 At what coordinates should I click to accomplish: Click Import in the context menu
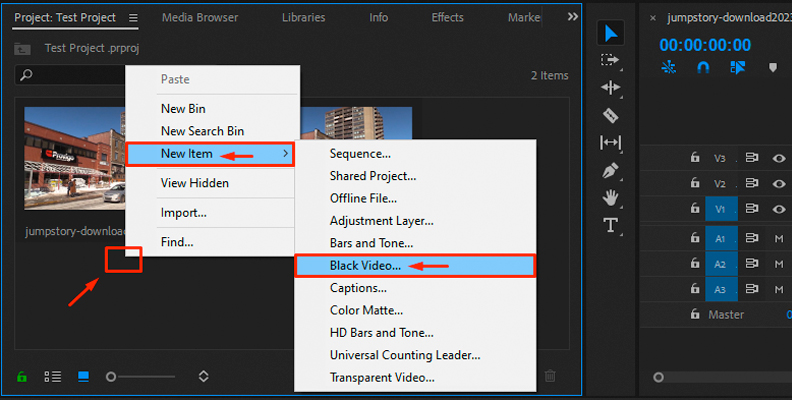[184, 212]
